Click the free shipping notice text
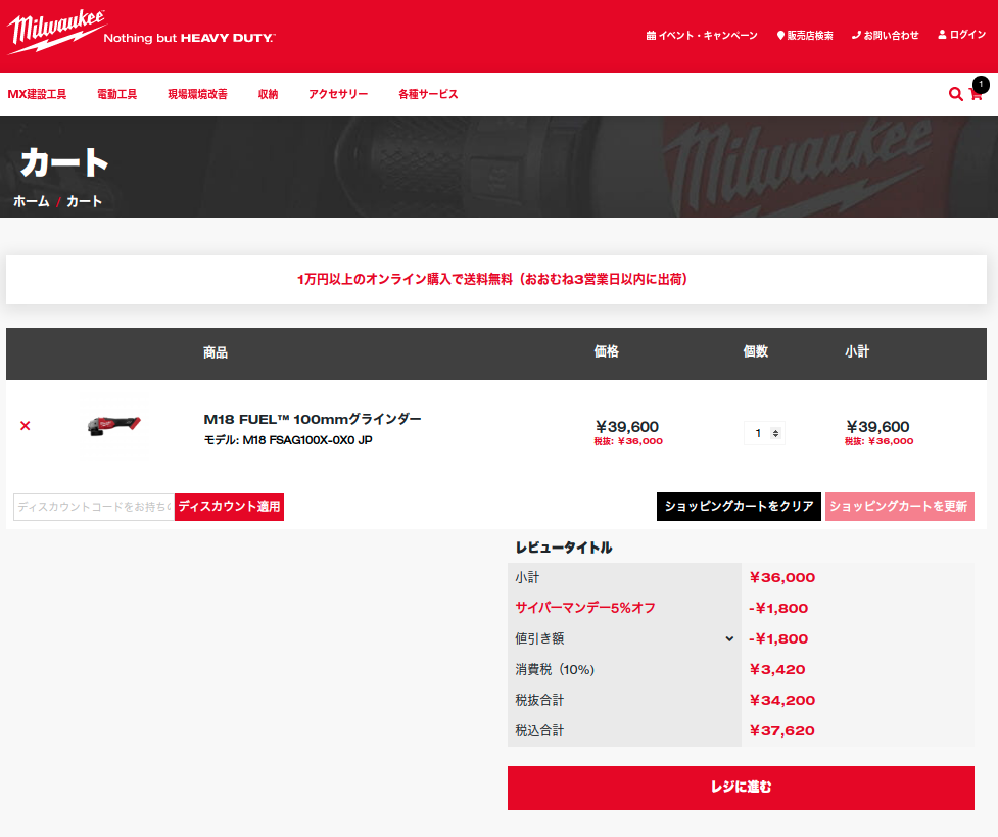Image resolution: width=998 pixels, height=837 pixels. (x=492, y=279)
